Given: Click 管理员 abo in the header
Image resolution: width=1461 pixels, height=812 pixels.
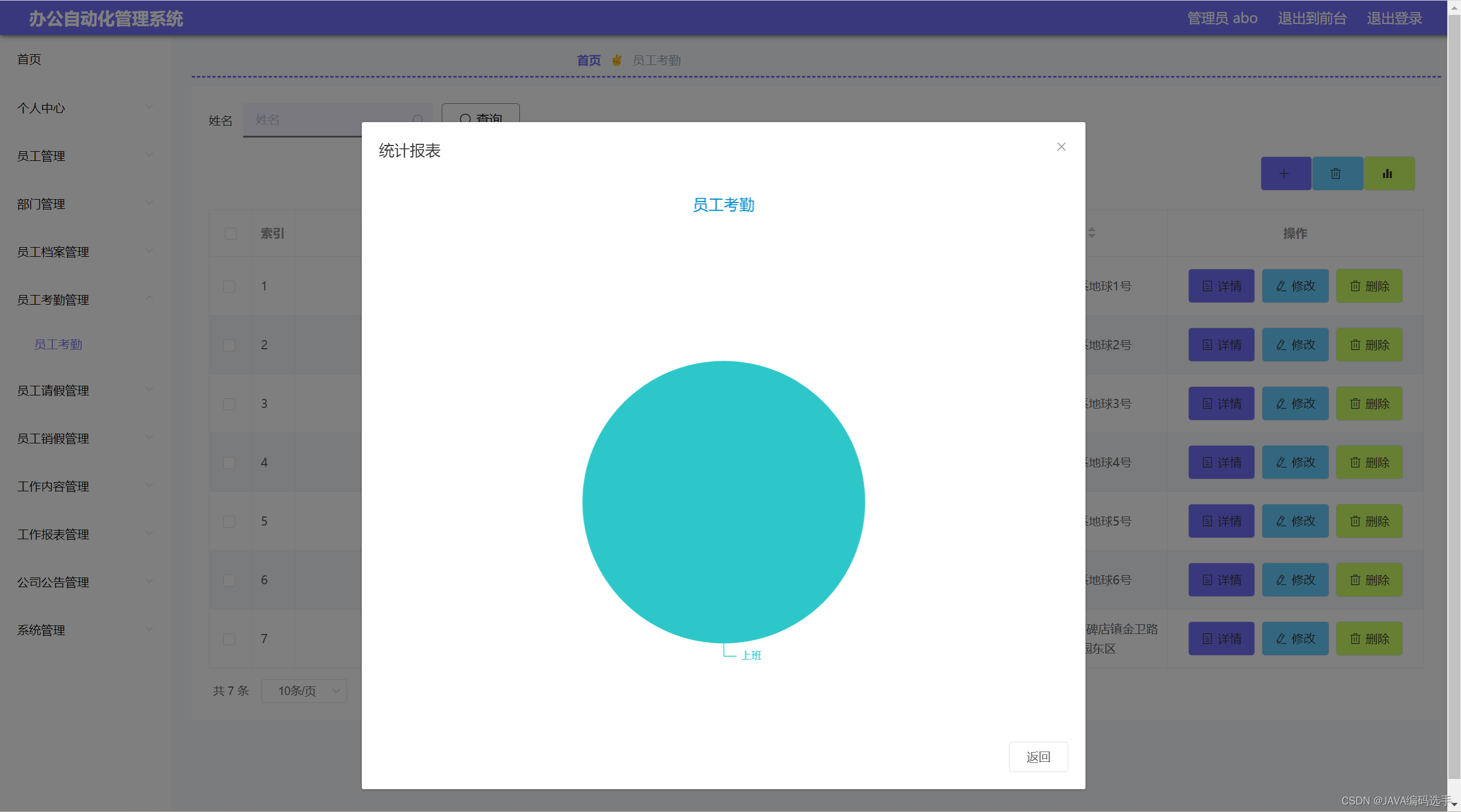Looking at the screenshot, I should click(1222, 18).
